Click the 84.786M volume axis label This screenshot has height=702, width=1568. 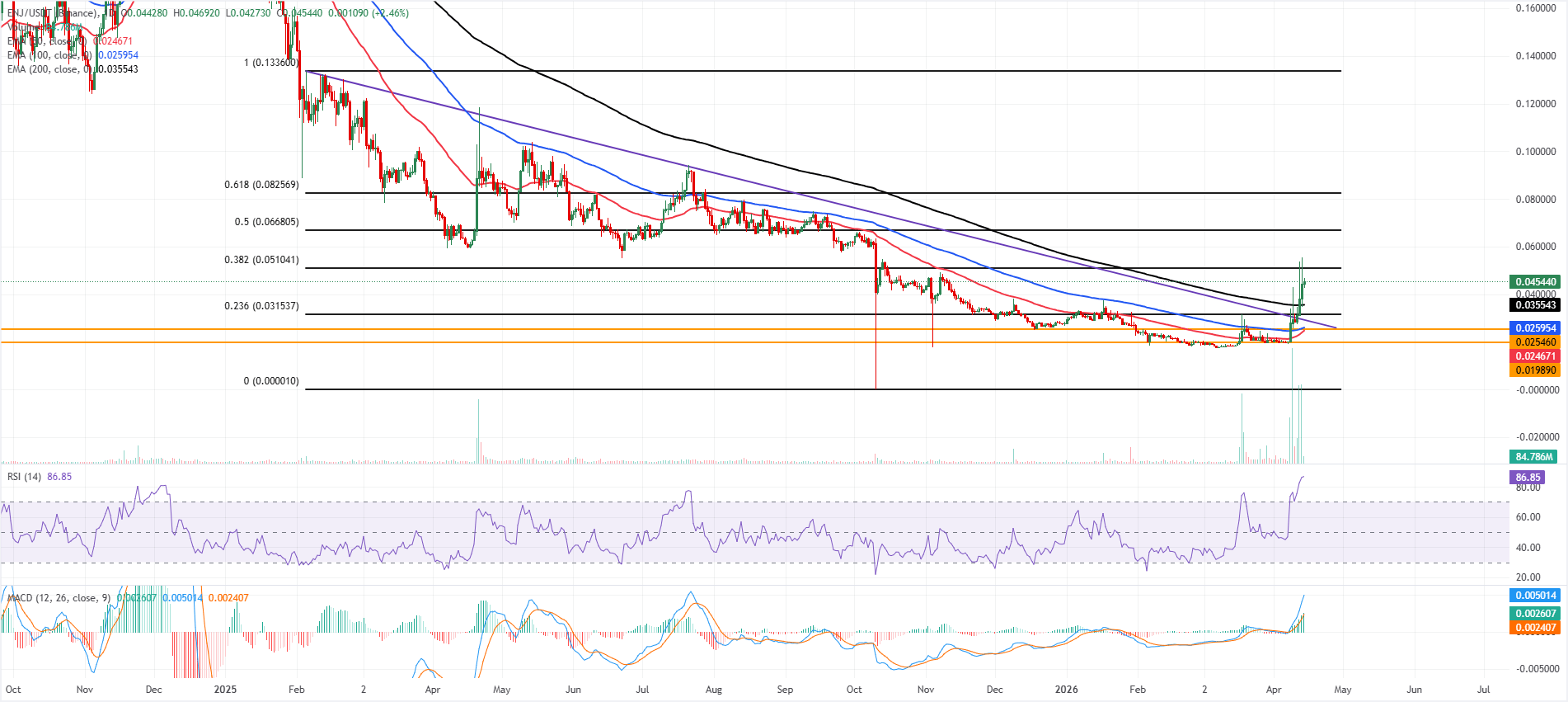(x=1533, y=457)
